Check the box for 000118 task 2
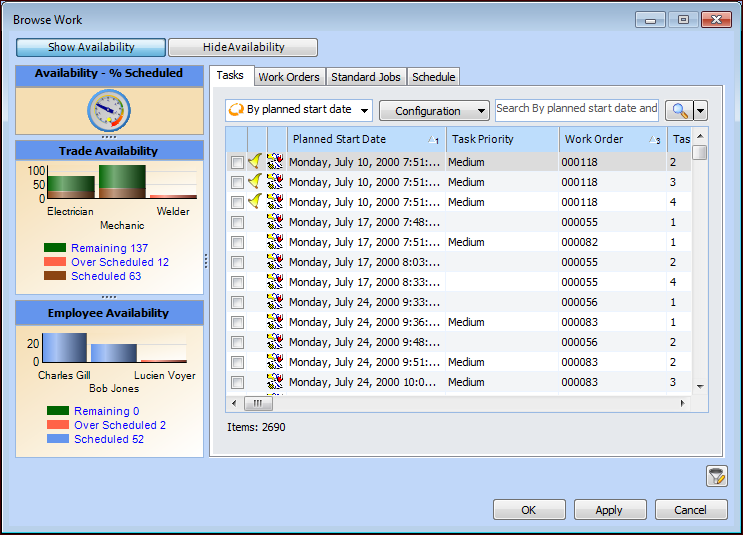Image resolution: width=743 pixels, height=535 pixels. 237,163
